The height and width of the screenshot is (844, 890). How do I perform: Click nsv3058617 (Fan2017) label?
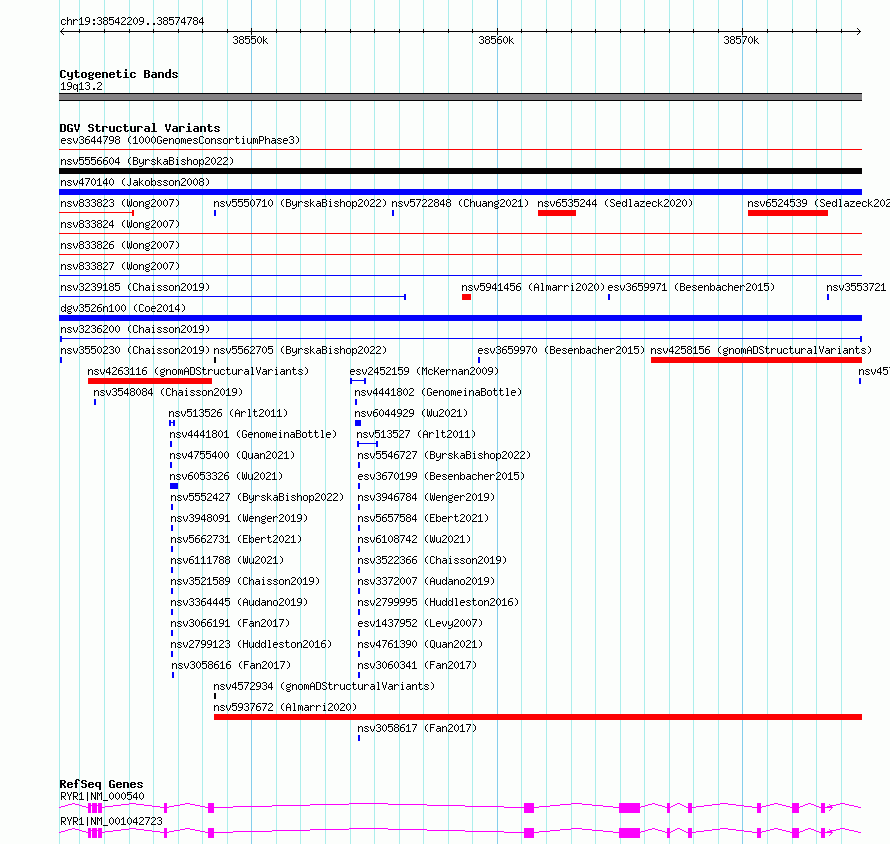(417, 728)
